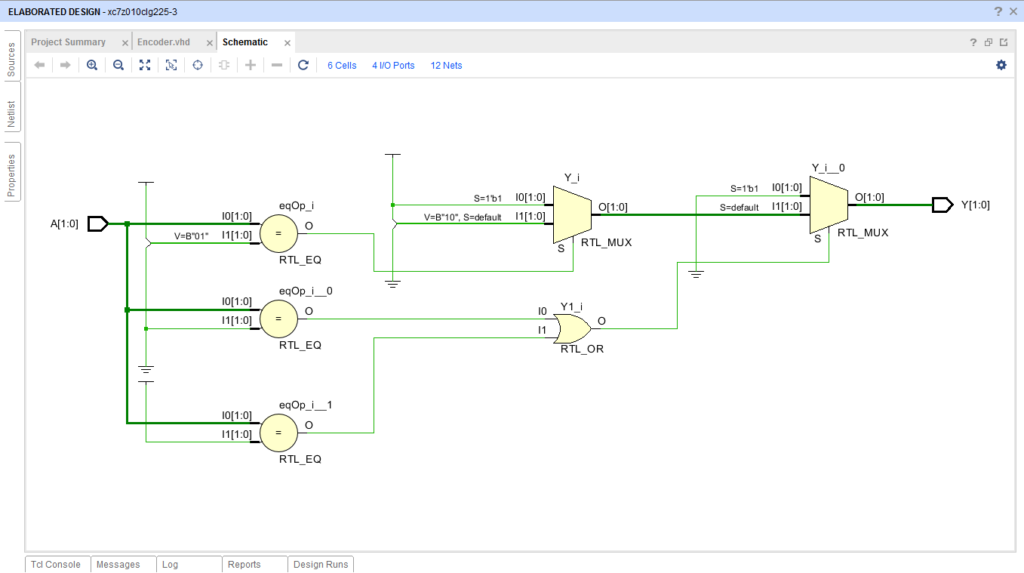The width and height of the screenshot is (1024, 573).
Task: Click the V=B"10", S=default label
Action: [x=462, y=218]
